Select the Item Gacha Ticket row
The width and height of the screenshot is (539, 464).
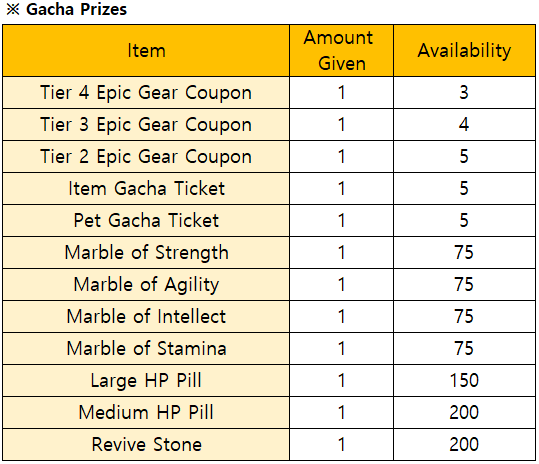coord(269,188)
